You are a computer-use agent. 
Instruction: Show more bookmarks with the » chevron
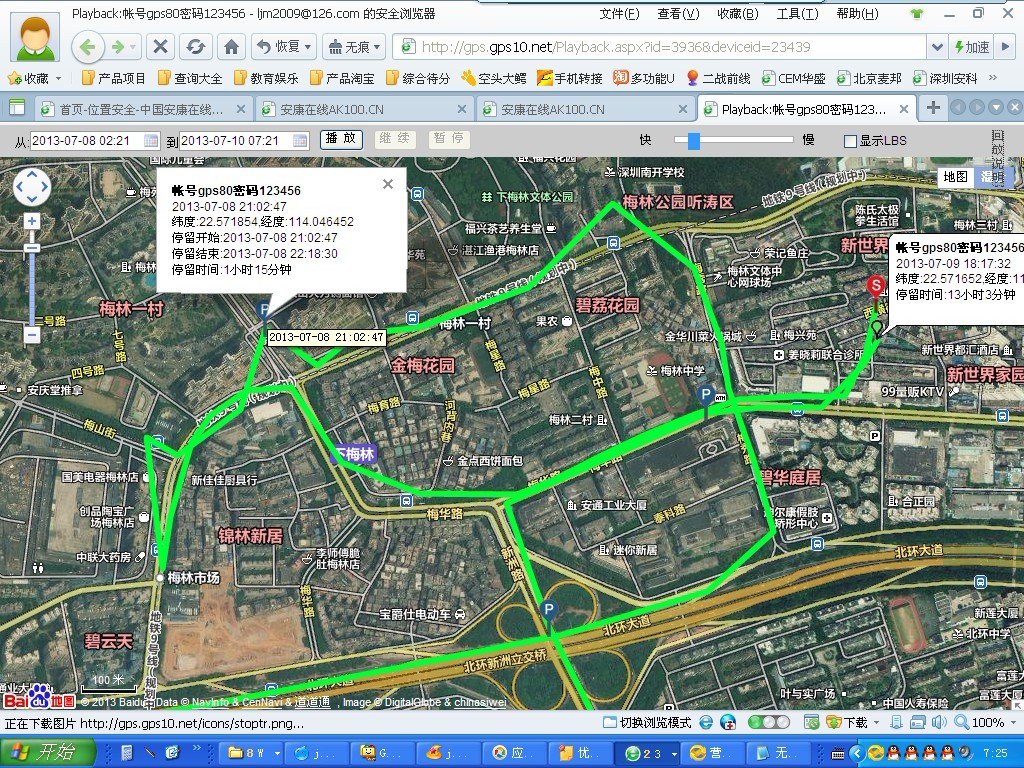point(993,78)
